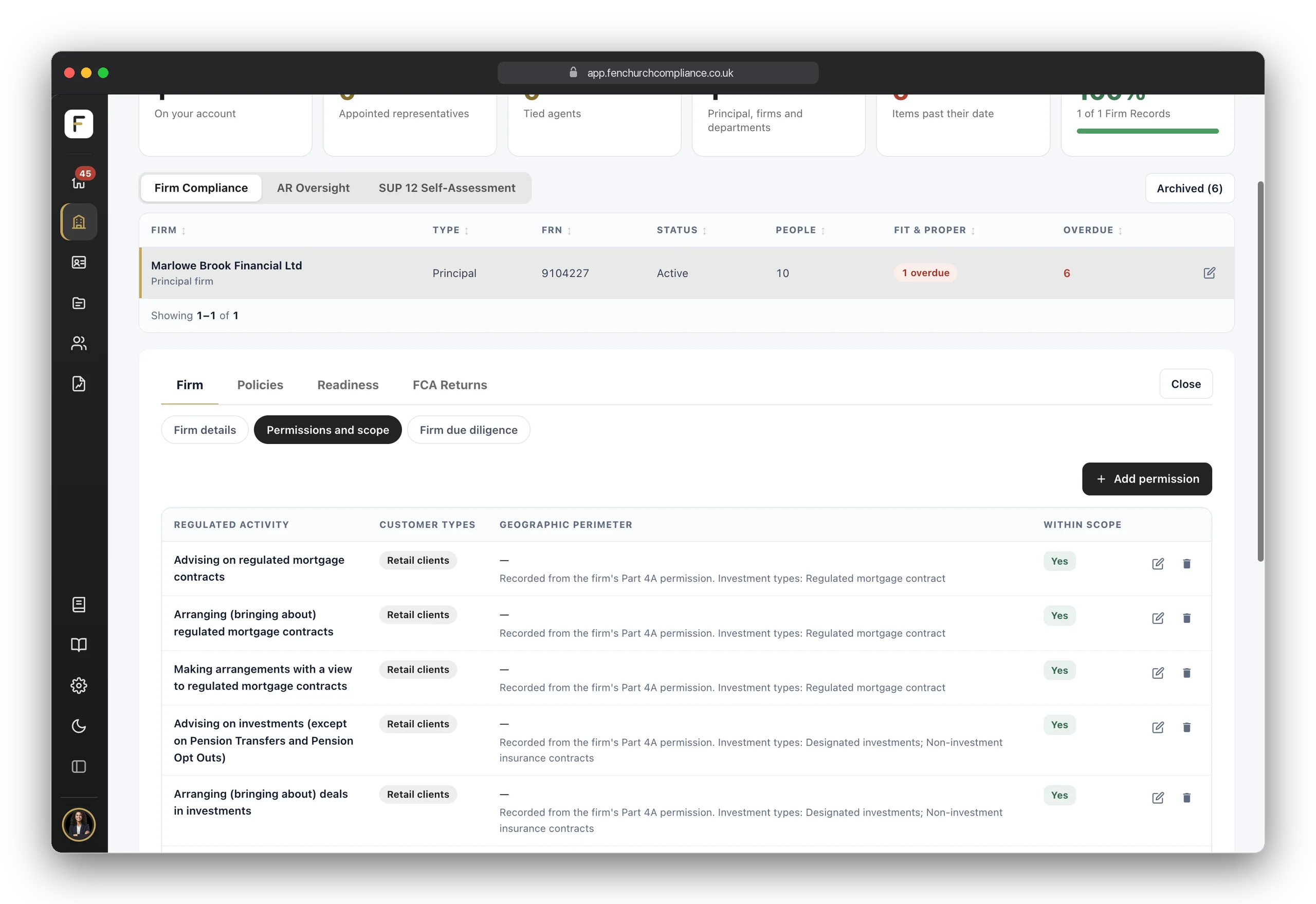Sort table by FIRM column

coord(168,230)
